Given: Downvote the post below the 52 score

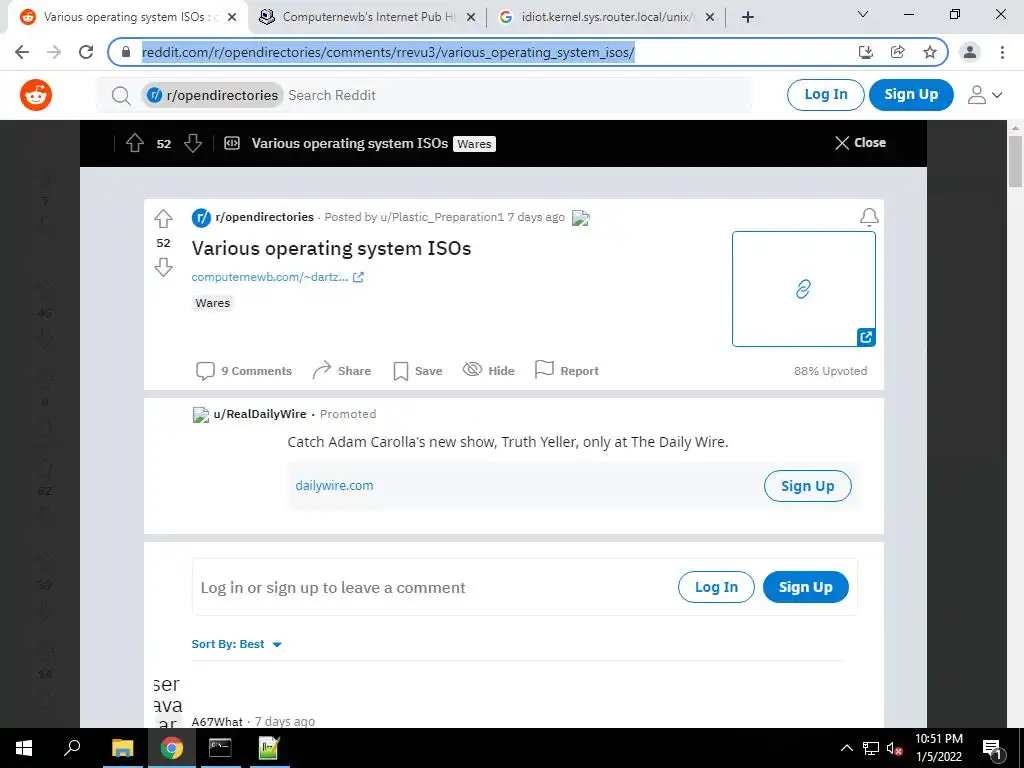Looking at the screenshot, I should click(163, 267).
